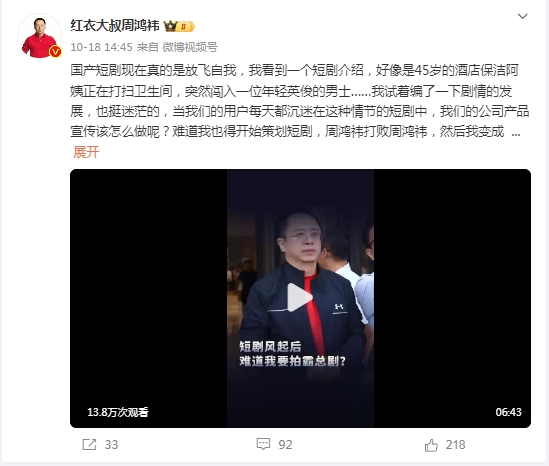Click username 红衣大叔周鸿祎
The image size is (549, 466).
[115, 26]
